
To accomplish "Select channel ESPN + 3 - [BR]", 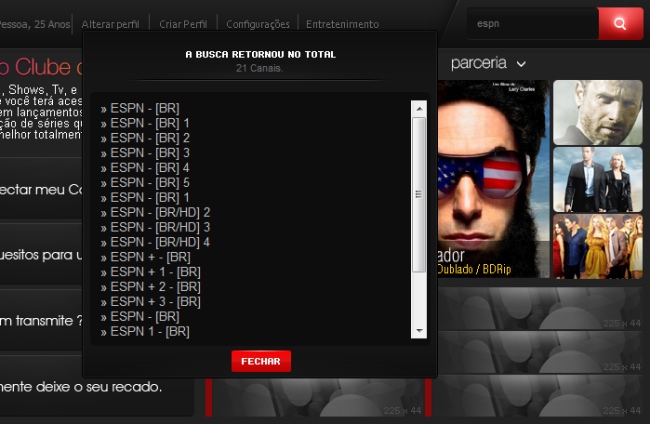I will point(150,302).
